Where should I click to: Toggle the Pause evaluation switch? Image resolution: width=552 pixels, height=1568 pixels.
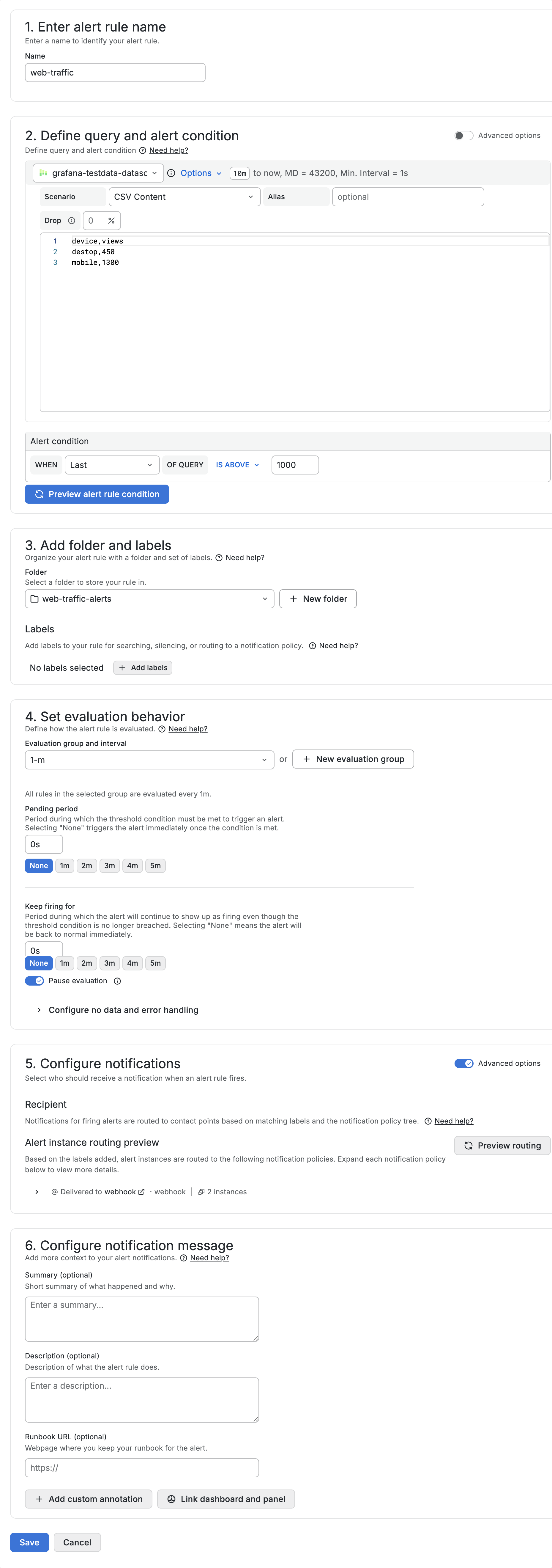(x=35, y=981)
